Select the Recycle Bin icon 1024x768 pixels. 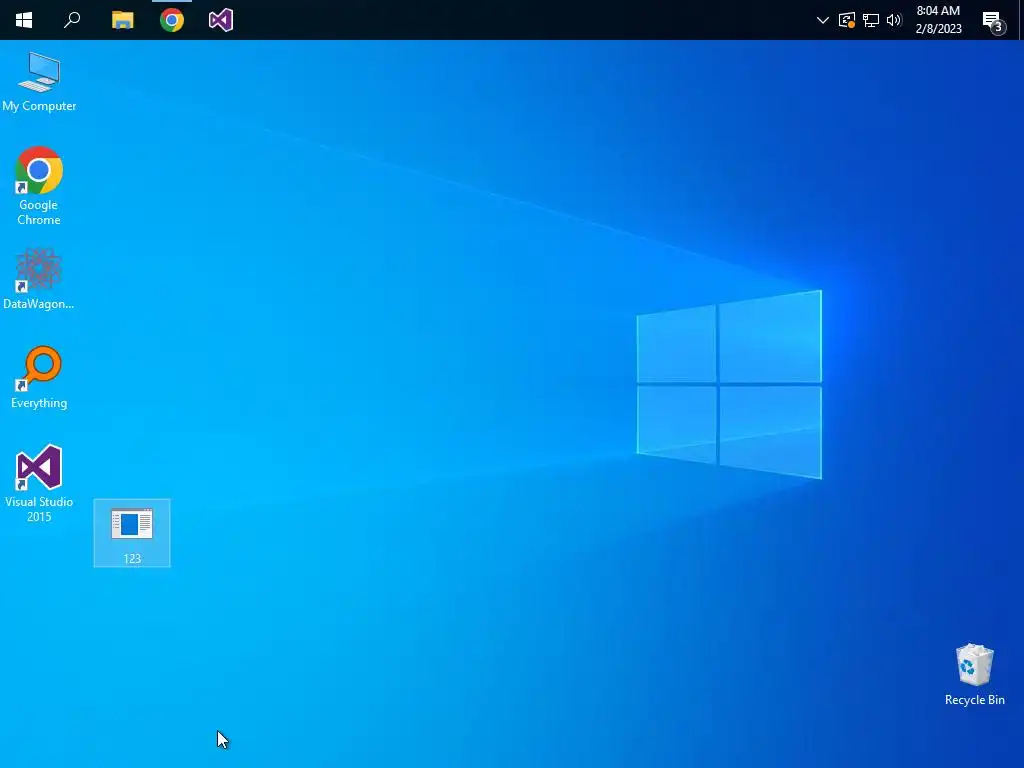point(974,675)
